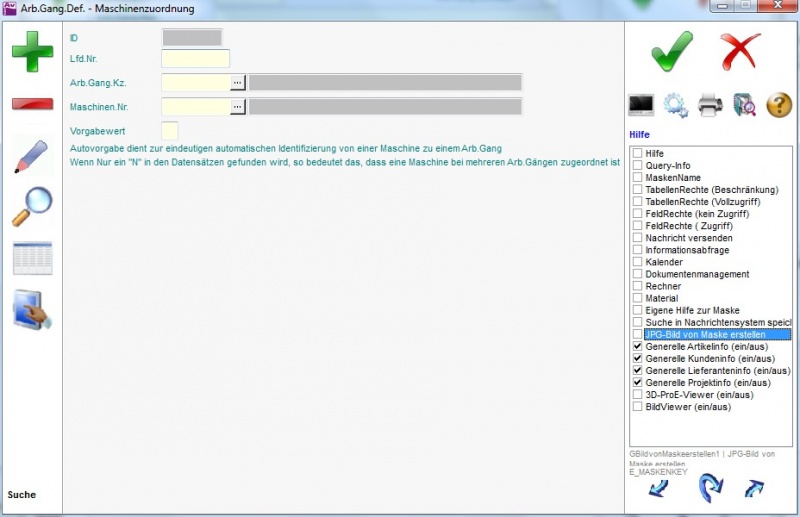The height and width of the screenshot is (517, 800).
Task: Open the Arb.Gang.Kz. lookup button
Action: [x=238, y=82]
